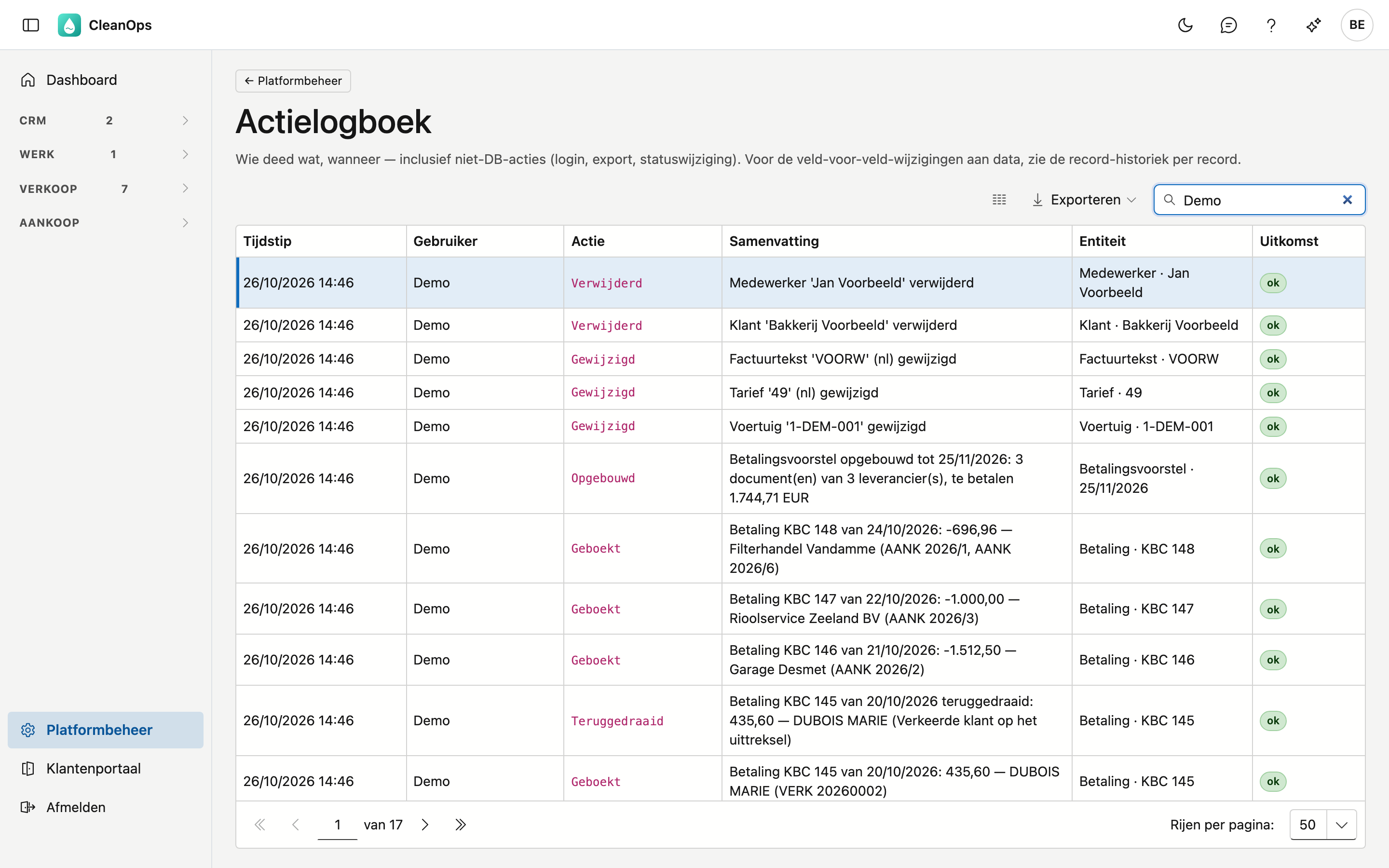Click the VERKOOP badge count 7
Image resolution: width=1389 pixels, height=868 pixels.
click(x=124, y=189)
